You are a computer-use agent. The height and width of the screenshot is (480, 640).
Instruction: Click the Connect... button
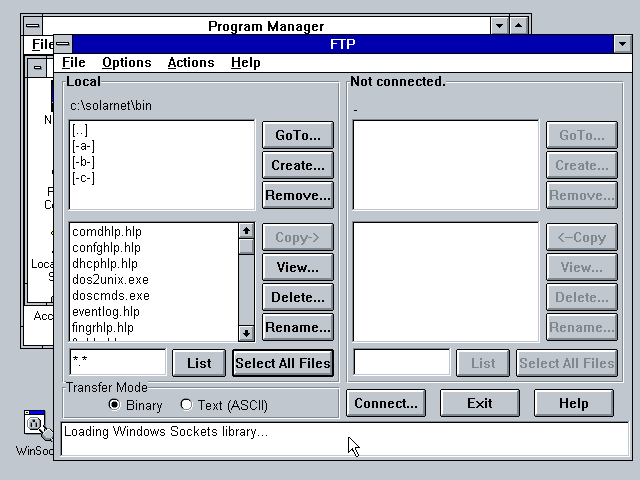[x=386, y=403]
